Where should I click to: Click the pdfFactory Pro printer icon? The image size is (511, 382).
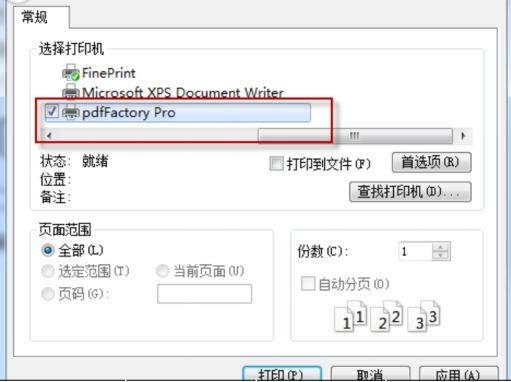[70, 112]
